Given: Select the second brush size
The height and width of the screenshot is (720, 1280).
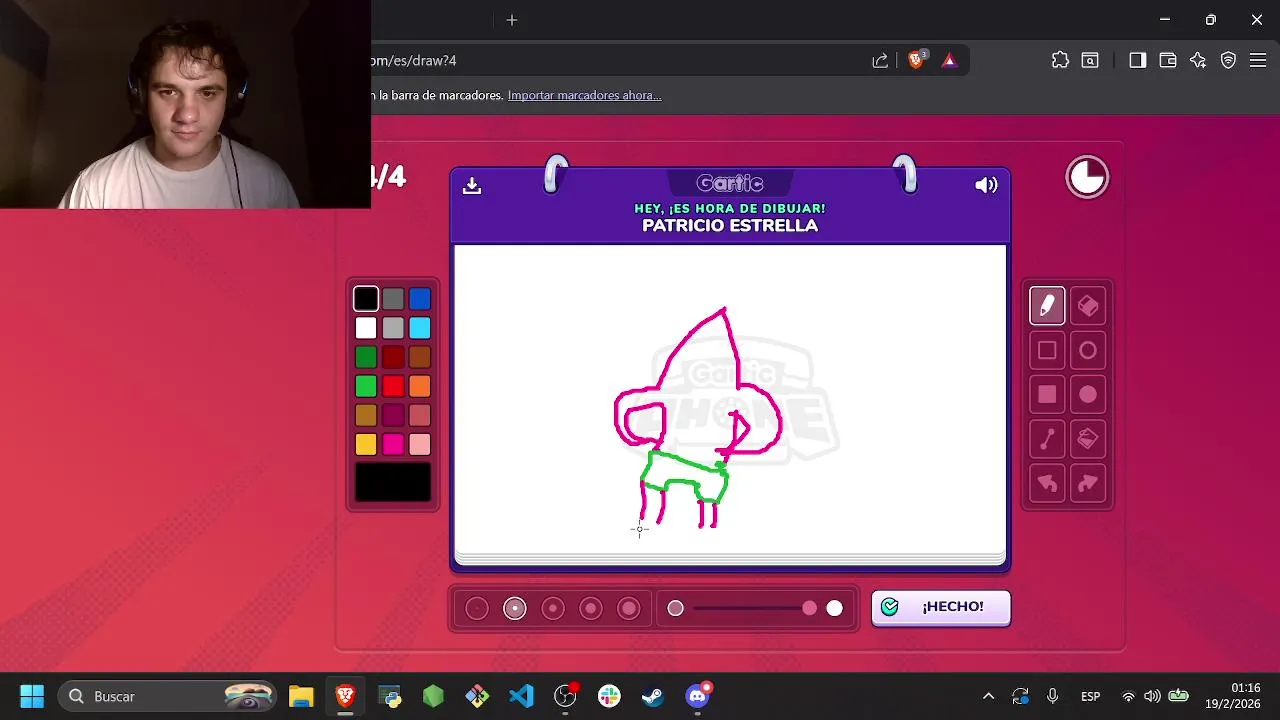Looking at the screenshot, I should (515, 608).
